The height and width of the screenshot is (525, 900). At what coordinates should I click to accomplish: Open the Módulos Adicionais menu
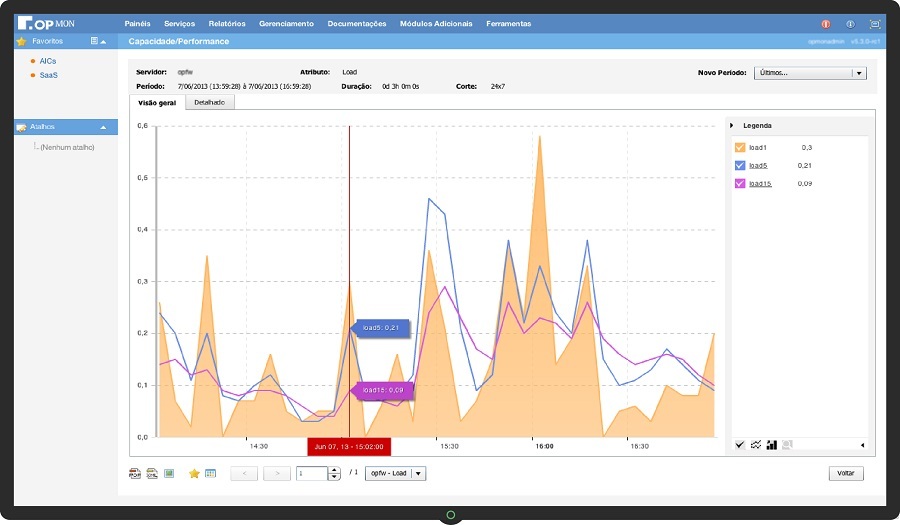tap(436, 24)
